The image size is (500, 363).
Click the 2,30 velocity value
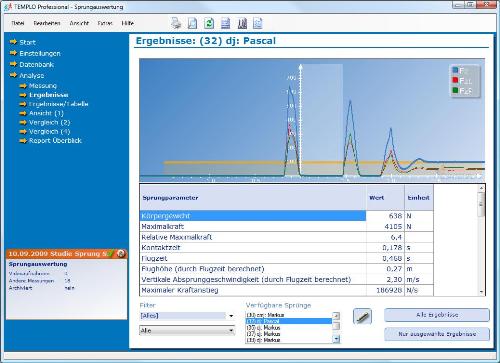click(x=394, y=279)
